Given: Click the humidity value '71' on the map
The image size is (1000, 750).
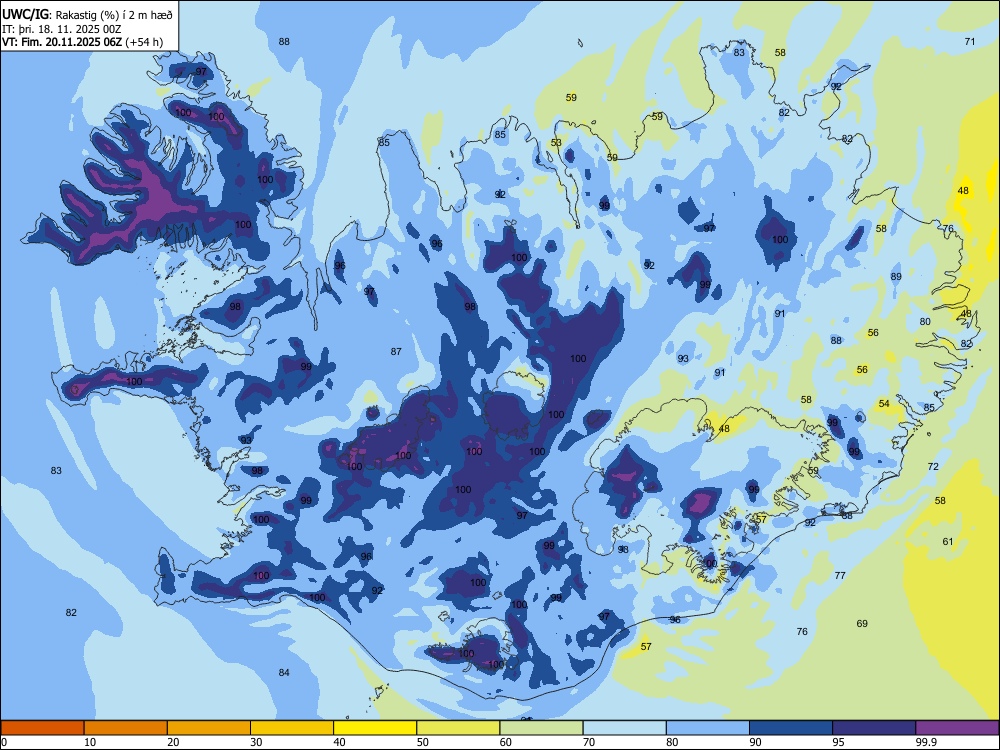Looking at the screenshot, I should coord(970,41).
